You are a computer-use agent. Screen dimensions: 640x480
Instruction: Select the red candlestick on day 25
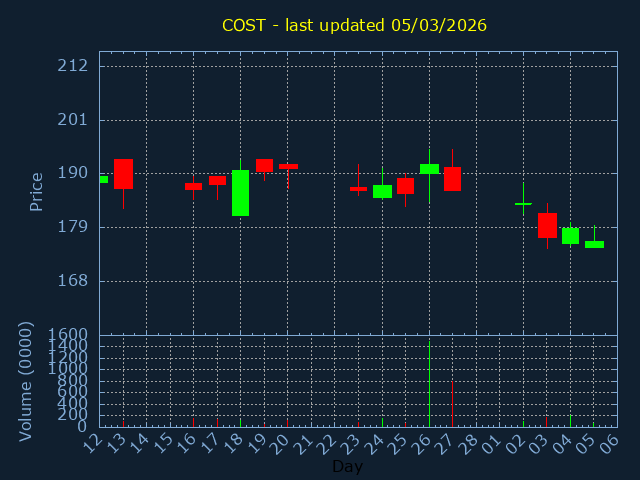tap(405, 186)
